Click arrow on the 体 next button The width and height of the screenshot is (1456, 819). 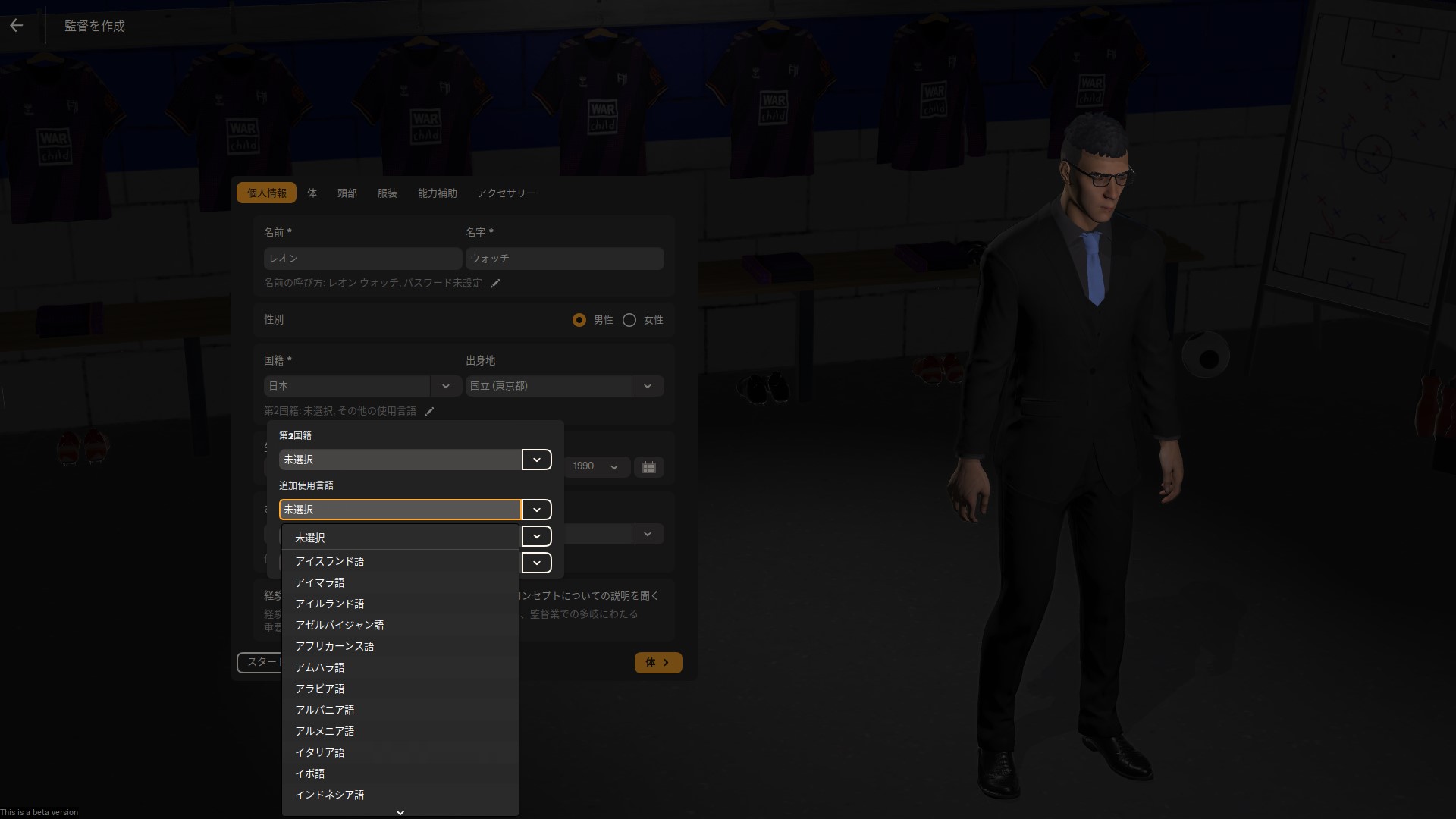(x=667, y=663)
